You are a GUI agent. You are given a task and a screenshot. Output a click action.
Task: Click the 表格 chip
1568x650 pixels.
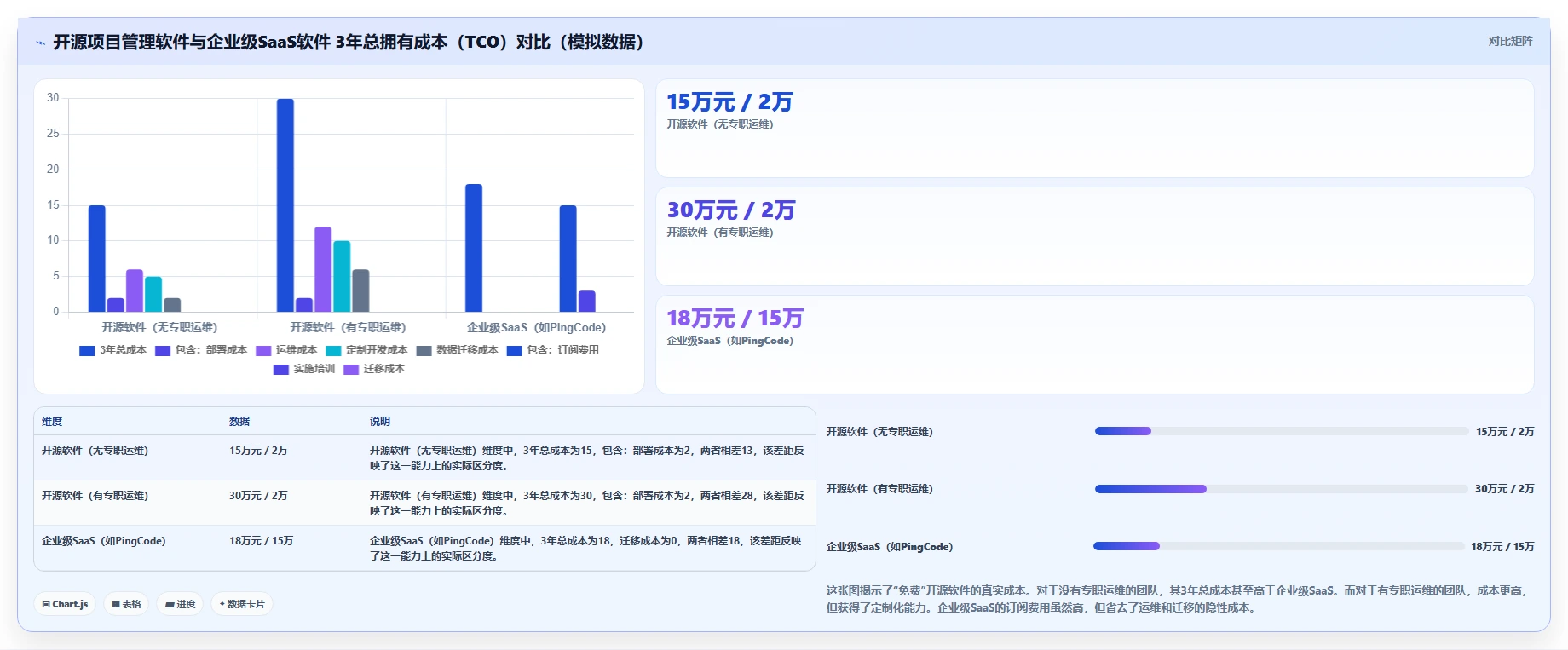click(126, 604)
